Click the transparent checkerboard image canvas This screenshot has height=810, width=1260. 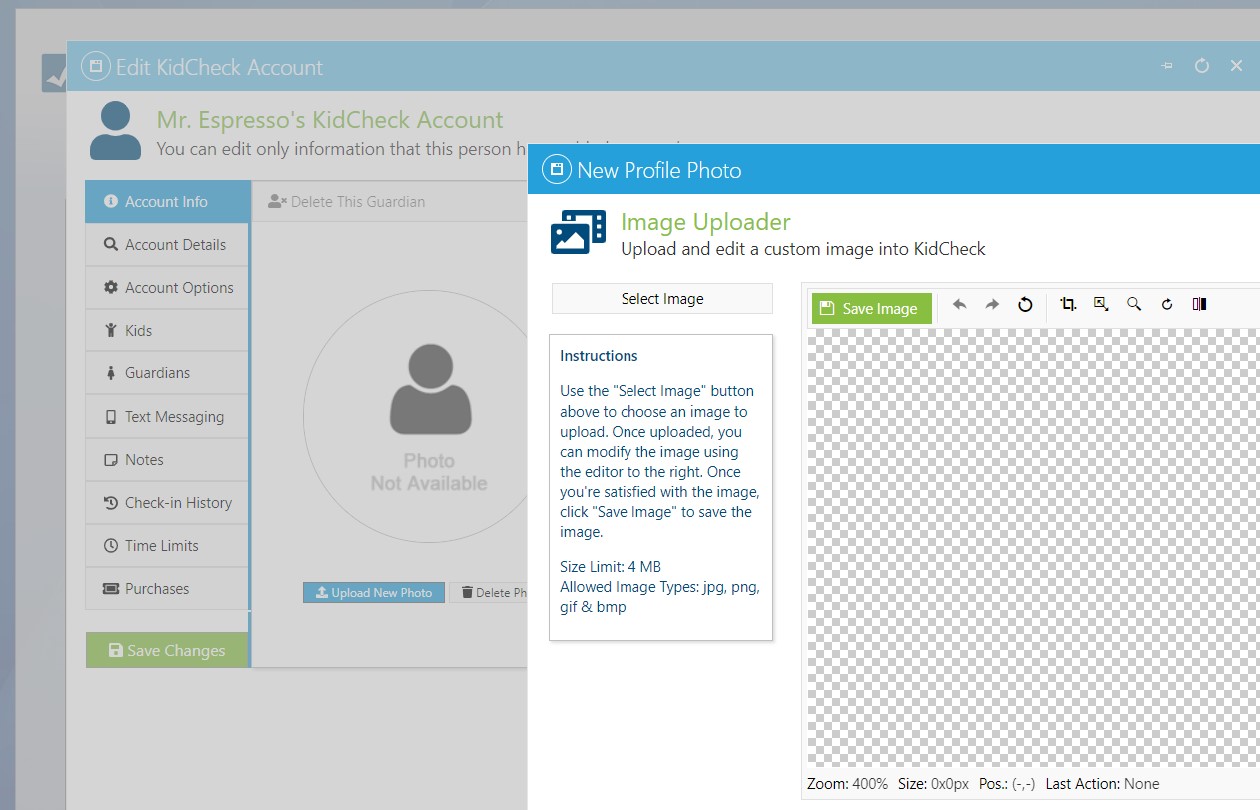point(1033,548)
